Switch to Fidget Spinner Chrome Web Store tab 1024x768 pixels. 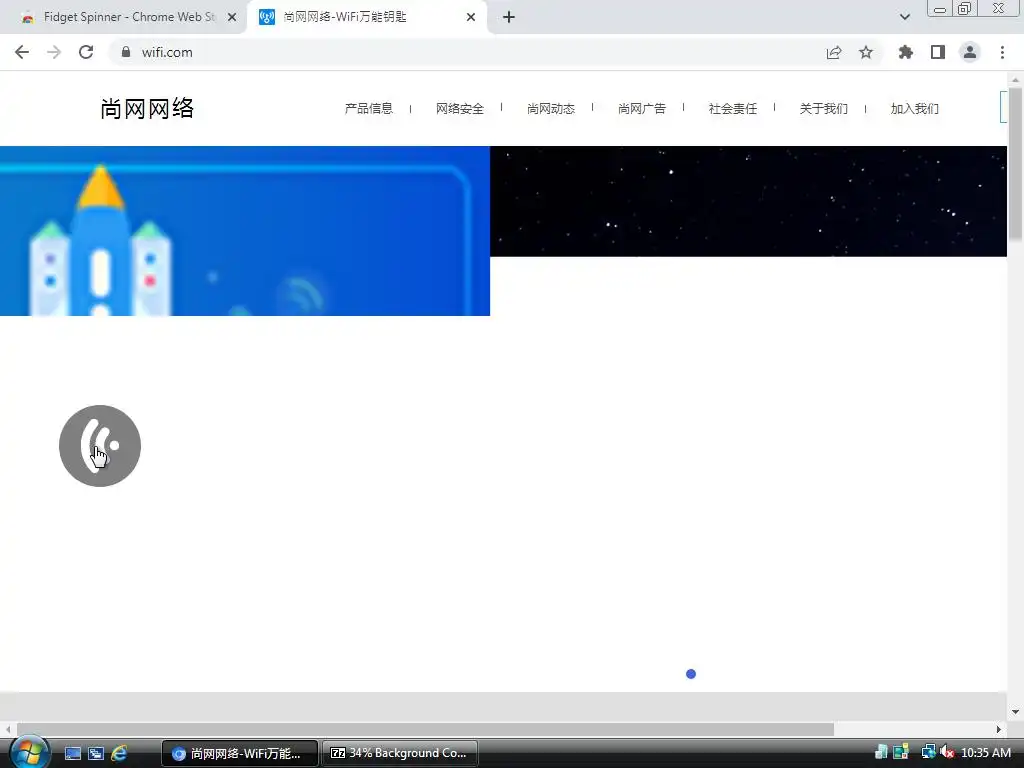(x=123, y=17)
